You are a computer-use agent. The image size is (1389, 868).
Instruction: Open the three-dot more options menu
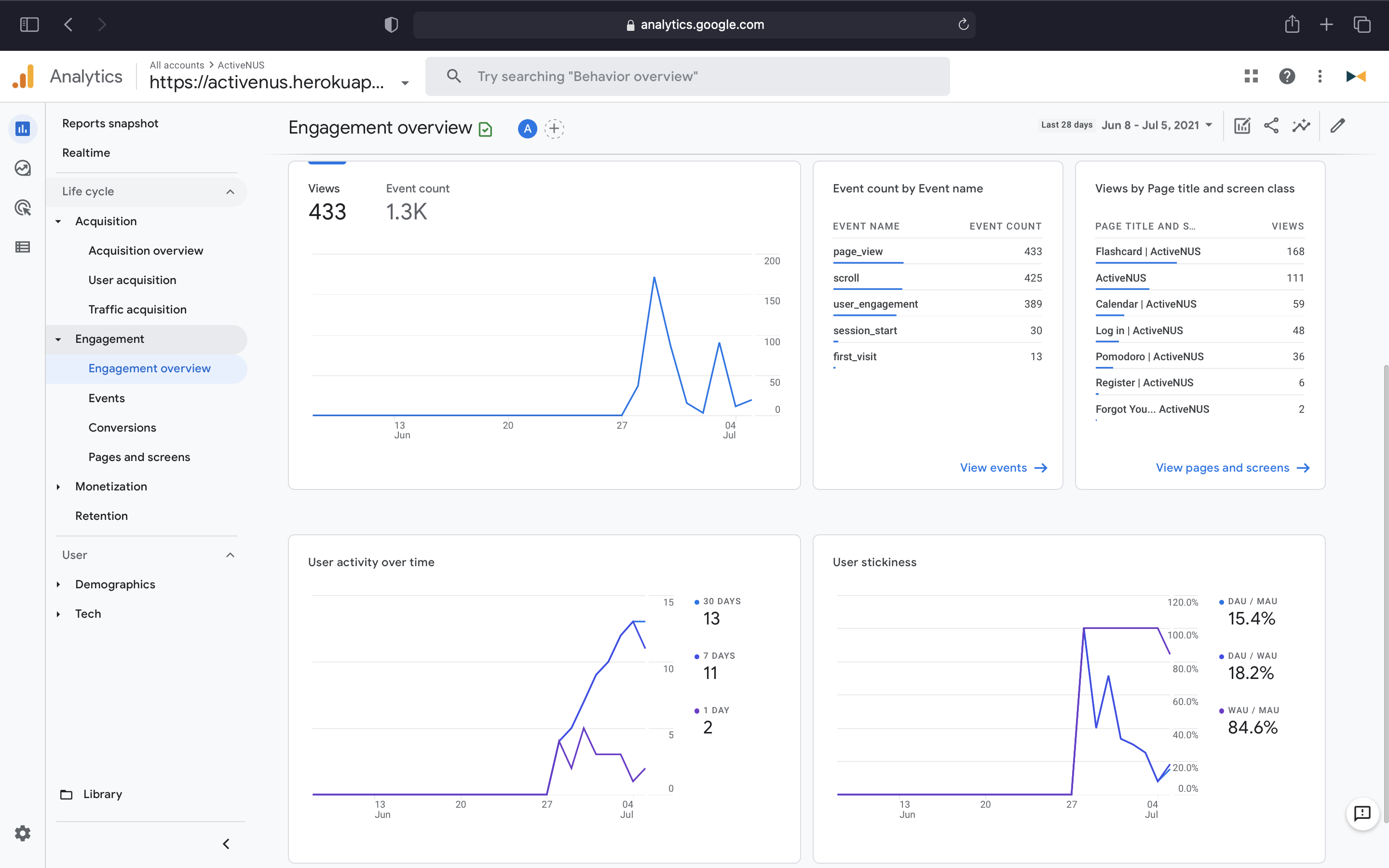pyautogui.click(x=1320, y=76)
